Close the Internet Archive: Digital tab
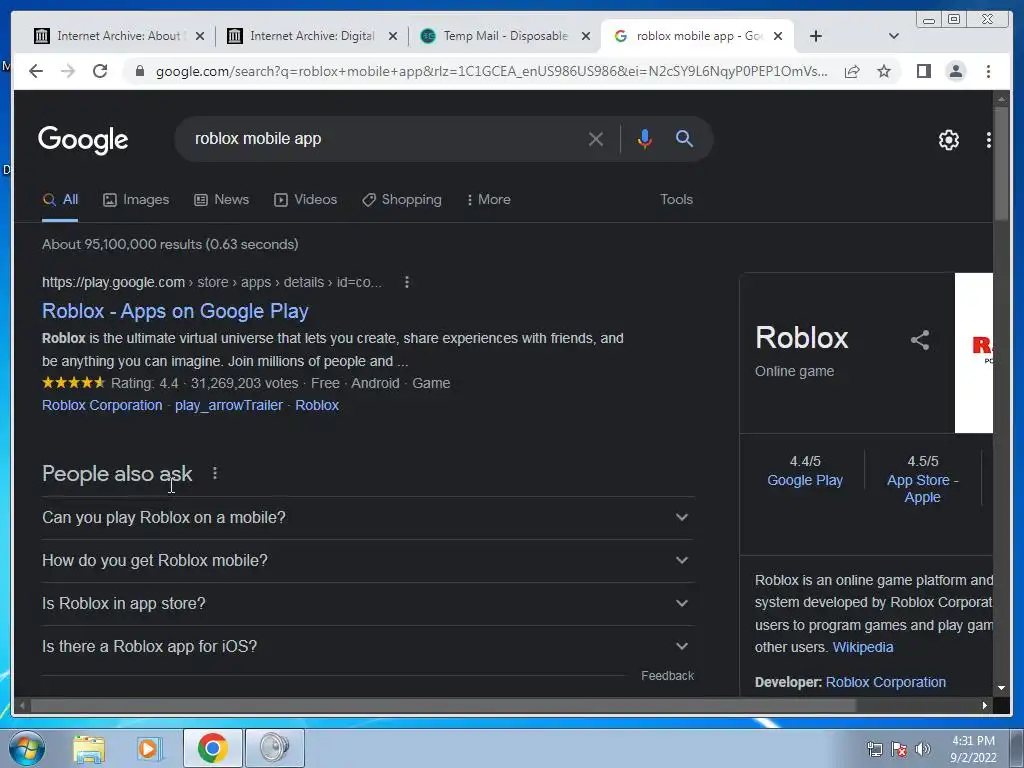This screenshot has height=768, width=1024. (392, 37)
